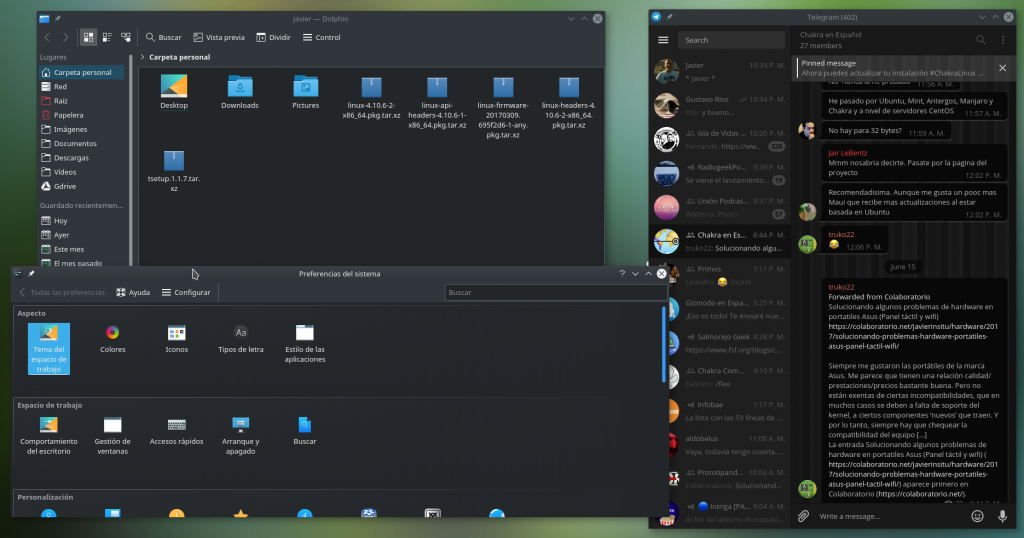The height and width of the screenshot is (538, 1024).
Task: Go back in Dolphin navigation
Action: point(47,37)
